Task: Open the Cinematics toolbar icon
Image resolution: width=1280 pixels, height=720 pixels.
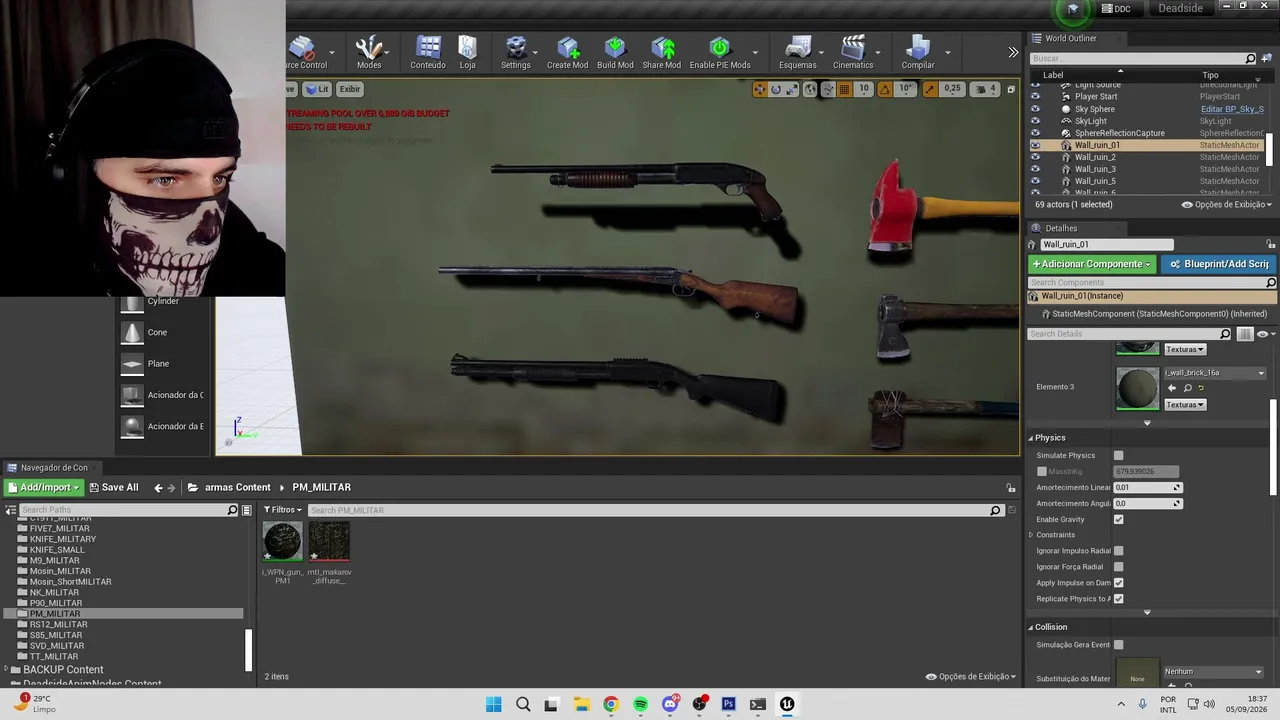Action: pos(853,52)
